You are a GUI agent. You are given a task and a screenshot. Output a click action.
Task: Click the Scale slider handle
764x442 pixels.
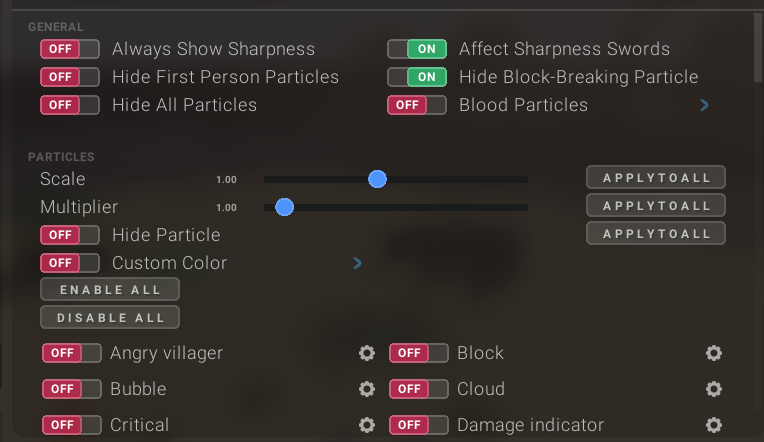(377, 179)
